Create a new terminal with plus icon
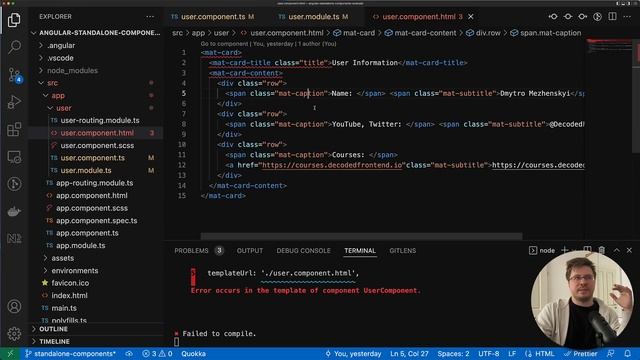The image size is (640, 360). (565, 250)
